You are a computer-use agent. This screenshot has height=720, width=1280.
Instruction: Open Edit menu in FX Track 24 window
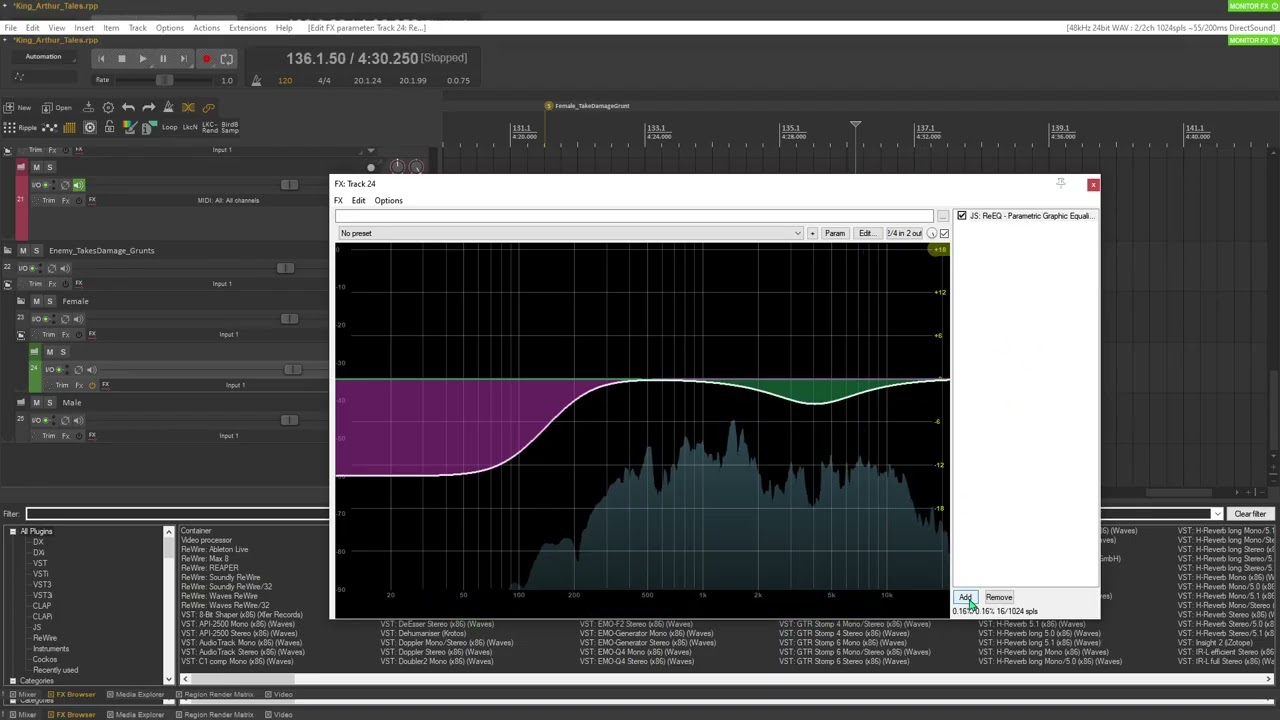pyautogui.click(x=358, y=201)
